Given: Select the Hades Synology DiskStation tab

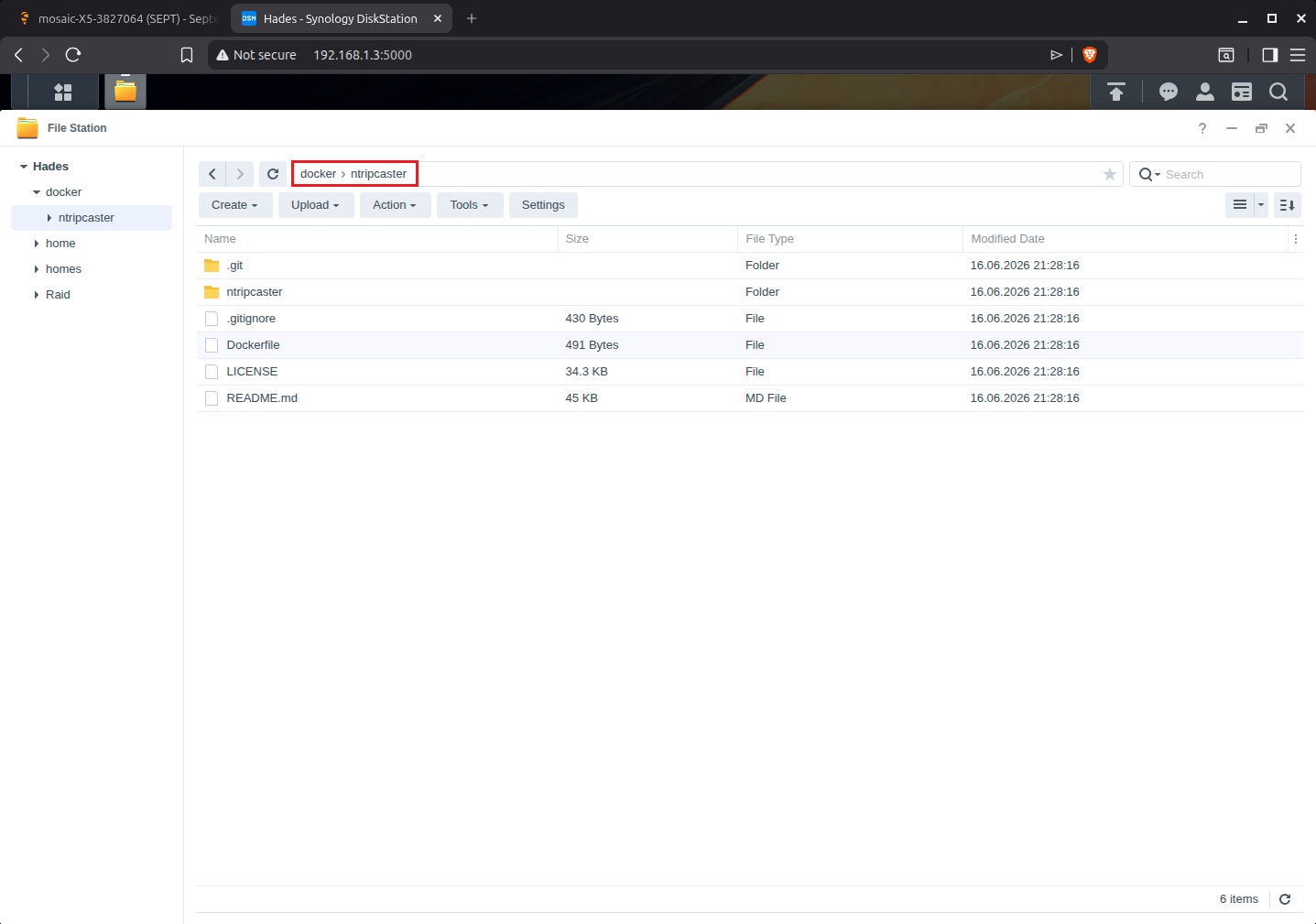Looking at the screenshot, I should coord(341,18).
